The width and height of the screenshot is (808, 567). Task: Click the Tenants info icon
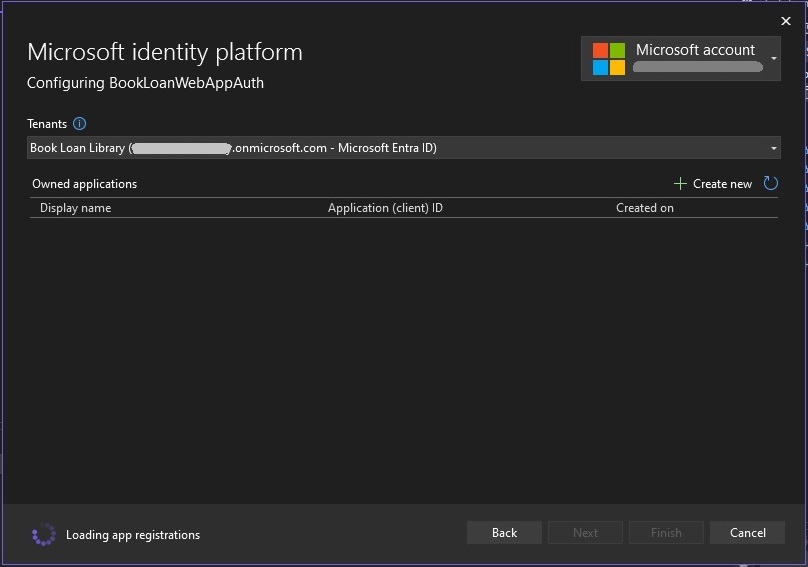[79, 124]
